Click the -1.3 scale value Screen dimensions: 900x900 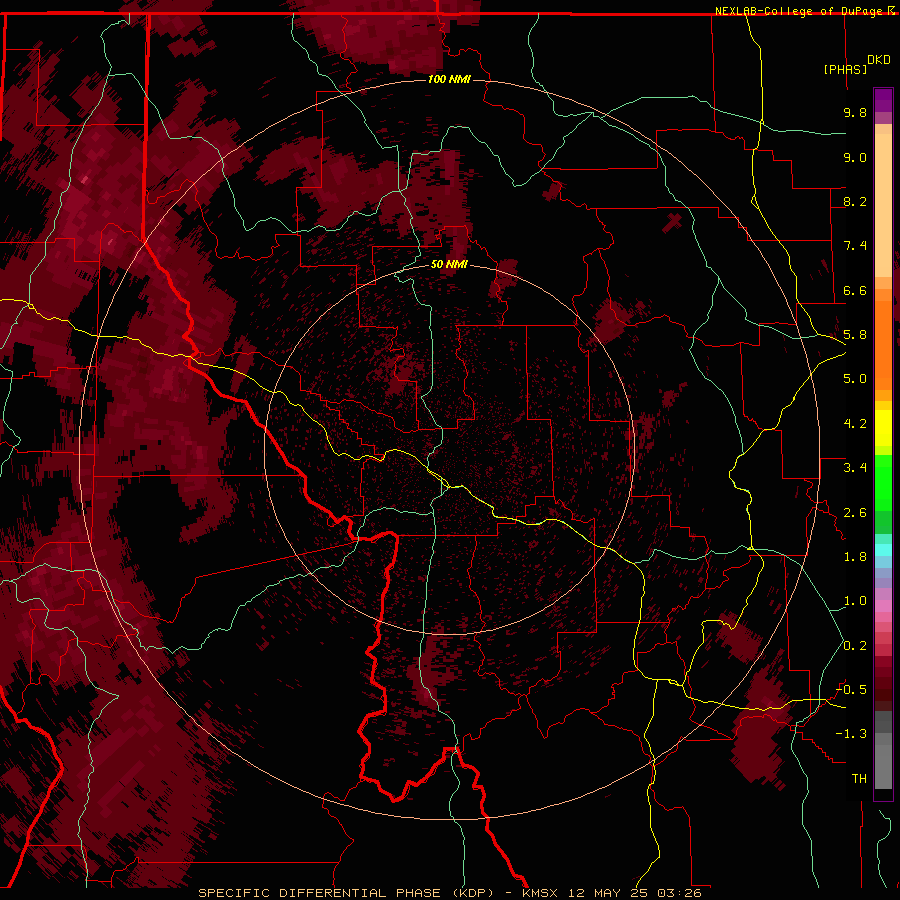click(851, 734)
